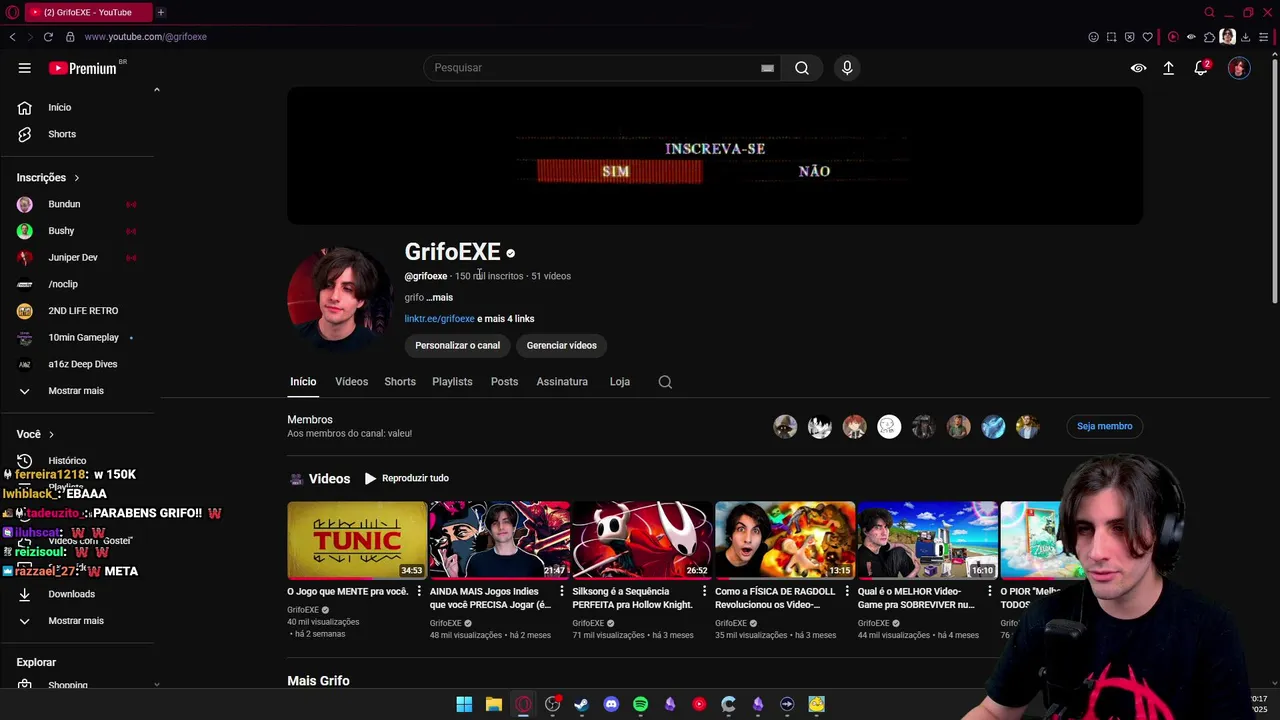Click Gerenciar vídeos button
Image resolution: width=1280 pixels, height=720 pixels.
click(x=561, y=346)
